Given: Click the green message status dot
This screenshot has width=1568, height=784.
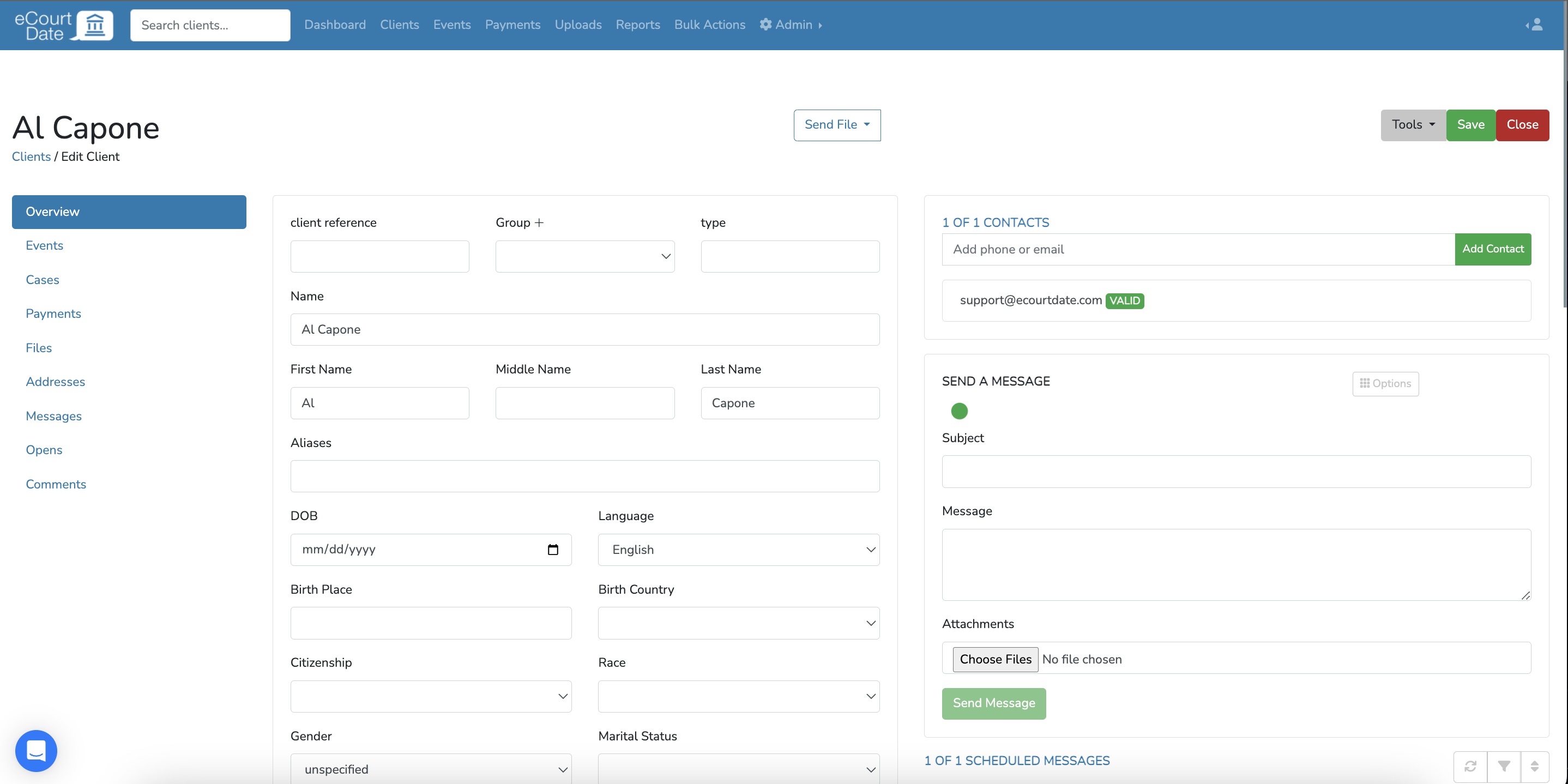Looking at the screenshot, I should [x=958, y=412].
